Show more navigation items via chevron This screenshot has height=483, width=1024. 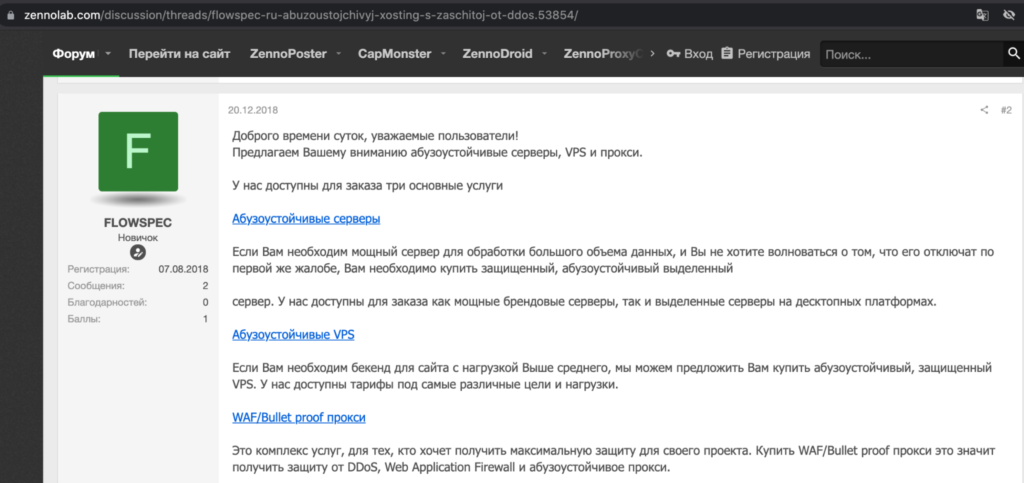coord(652,54)
